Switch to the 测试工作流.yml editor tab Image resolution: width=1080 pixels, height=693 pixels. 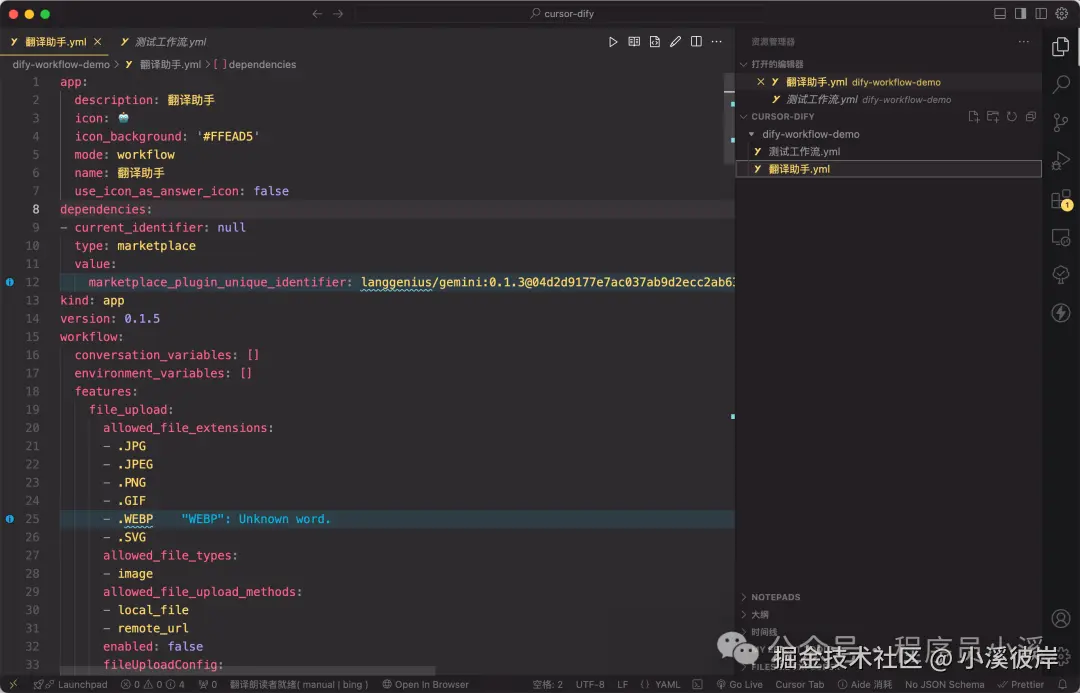(163, 42)
